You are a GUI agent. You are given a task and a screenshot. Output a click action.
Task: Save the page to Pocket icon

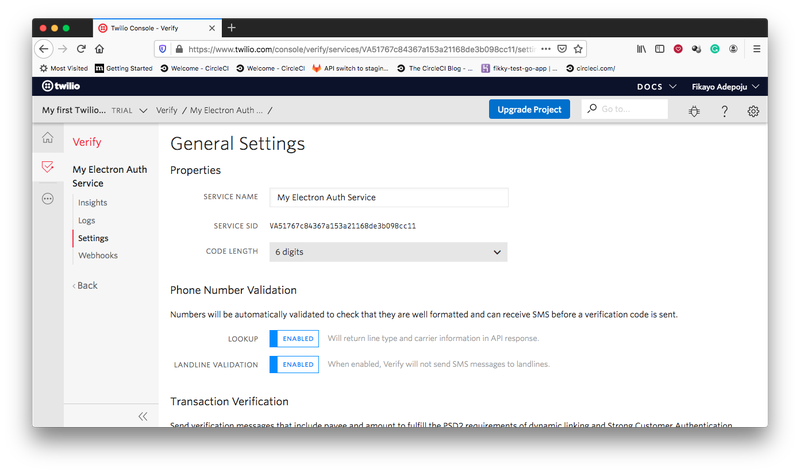[x=562, y=49]
